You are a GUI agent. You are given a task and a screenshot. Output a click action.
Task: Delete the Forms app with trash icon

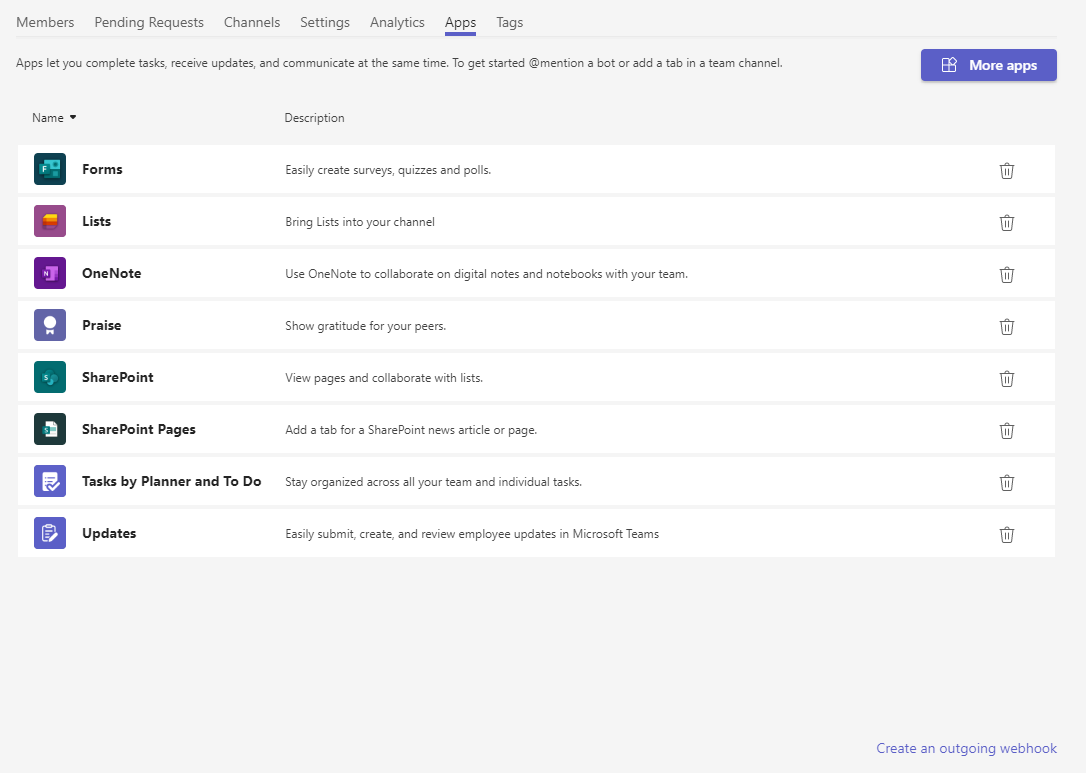click(1006, 170)
